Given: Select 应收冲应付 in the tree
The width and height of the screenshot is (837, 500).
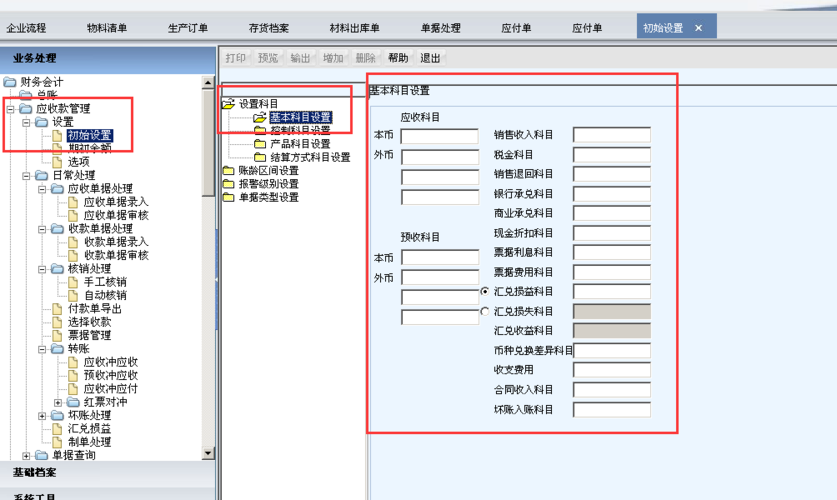Looking at the screenshot, I should 110,388.
